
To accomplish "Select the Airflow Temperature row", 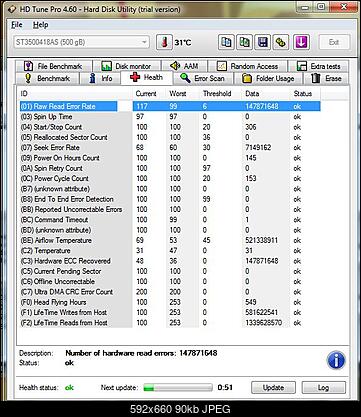I will [x=170, y=241].
